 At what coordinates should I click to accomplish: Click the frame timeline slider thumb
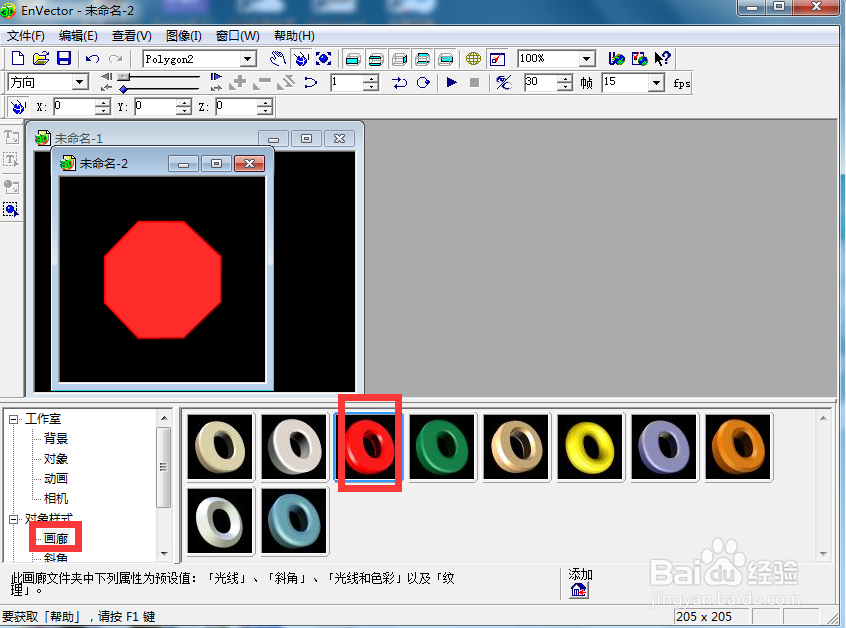tap(124, 77)
